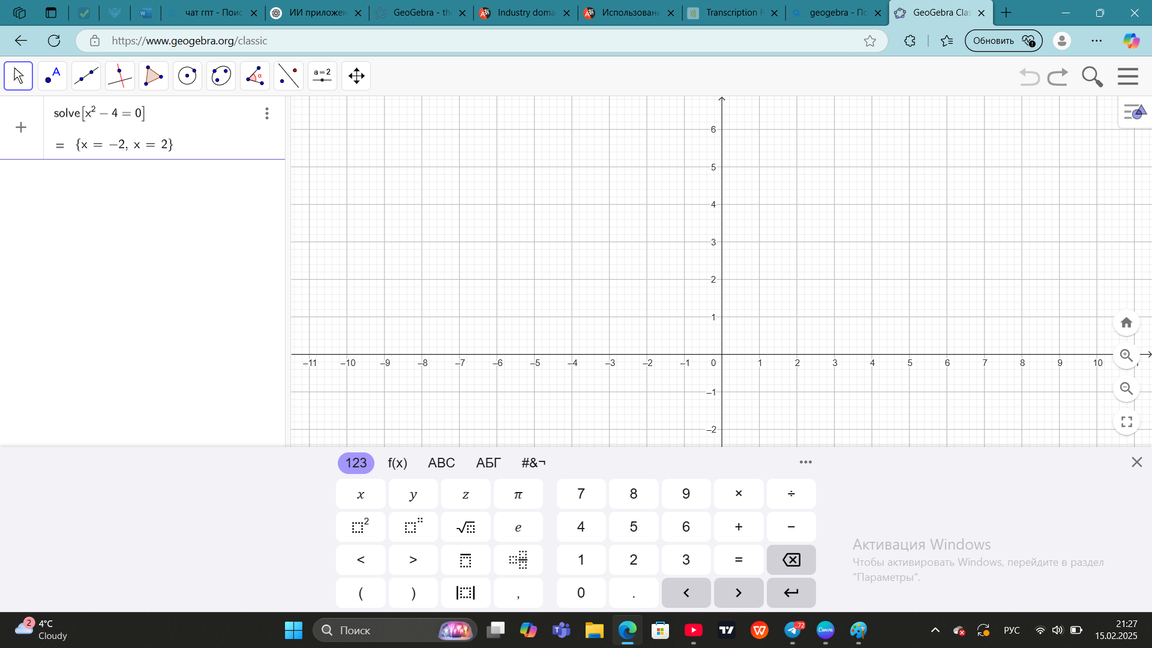Click the graphics view Home button
This screenshot has width=1152, height=648.
point(1126,322)
